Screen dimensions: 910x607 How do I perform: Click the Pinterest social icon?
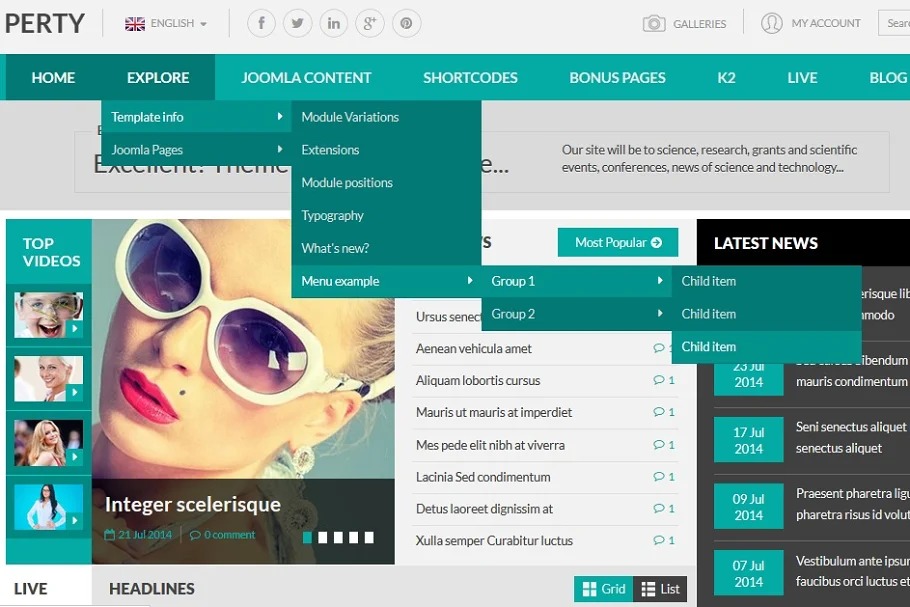click(405, 23)
